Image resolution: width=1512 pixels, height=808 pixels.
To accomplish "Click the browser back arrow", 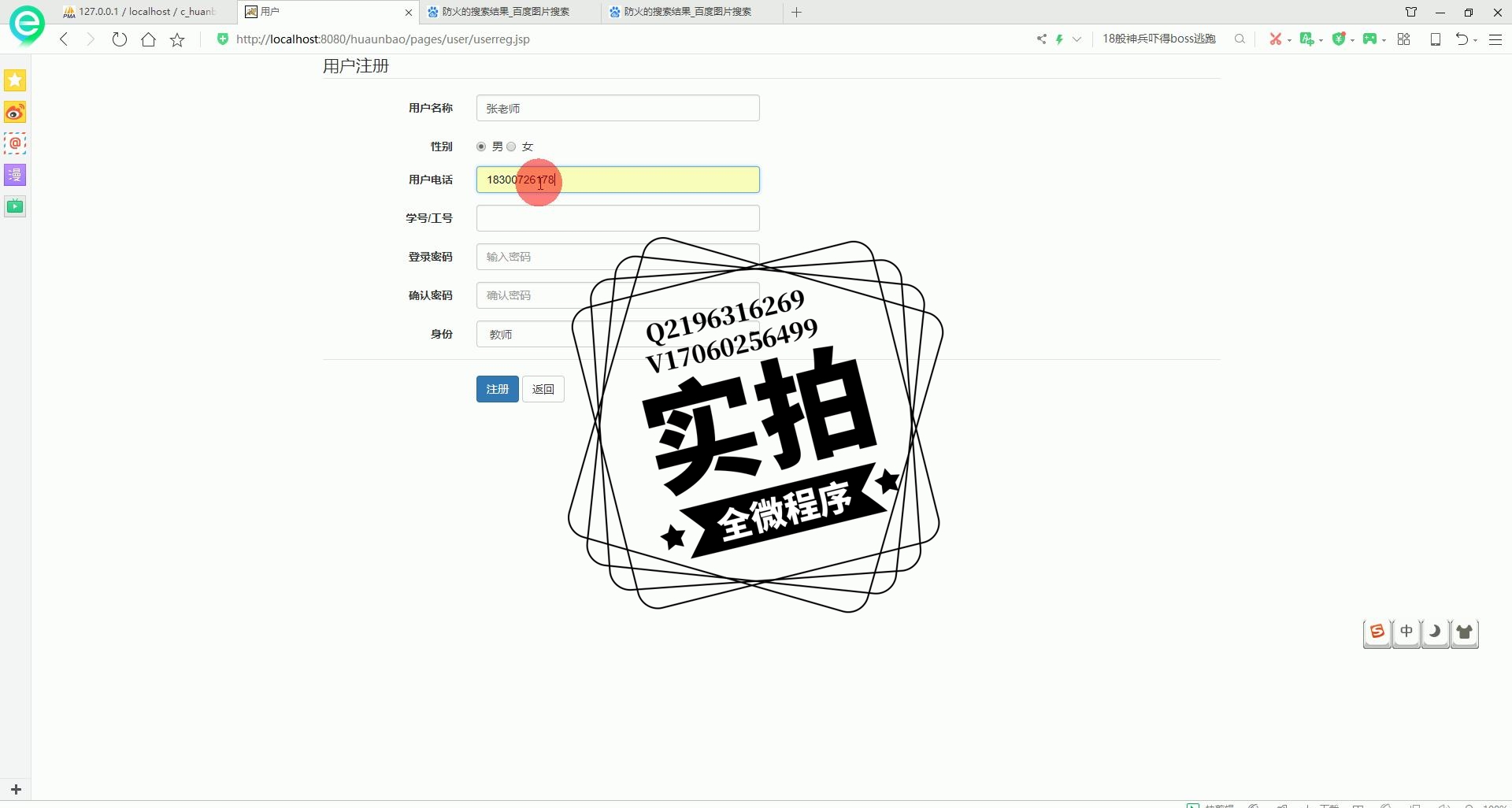I will coord(64,39).
